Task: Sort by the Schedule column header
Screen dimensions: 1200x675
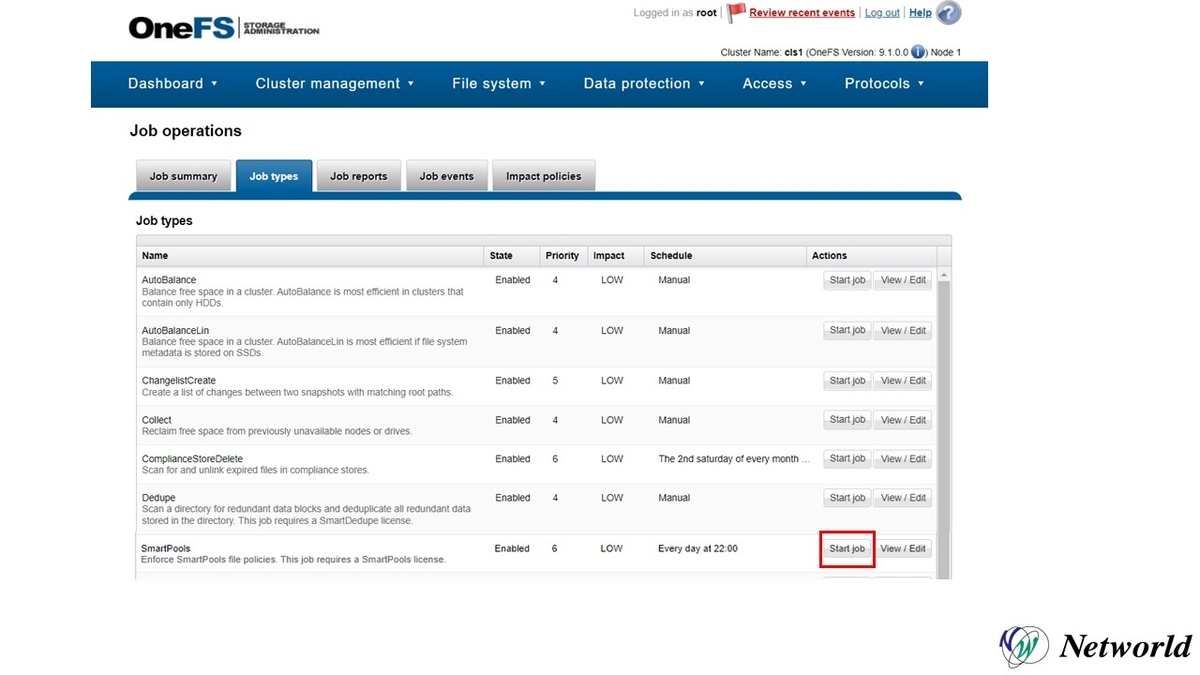Action: (725, 256)
